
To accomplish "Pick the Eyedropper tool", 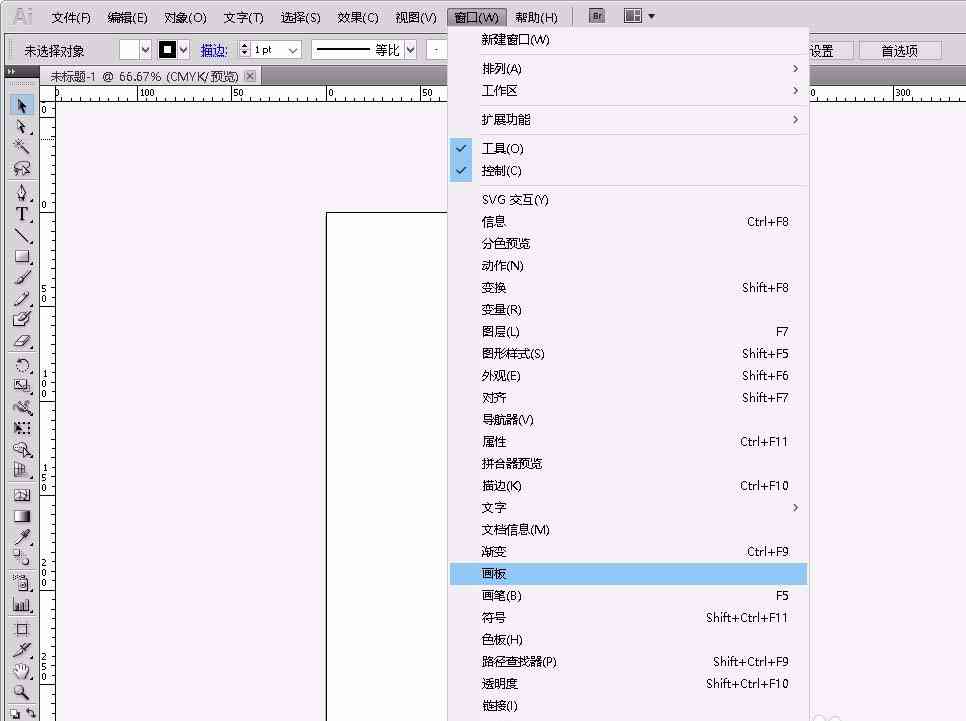I will 22,537.
